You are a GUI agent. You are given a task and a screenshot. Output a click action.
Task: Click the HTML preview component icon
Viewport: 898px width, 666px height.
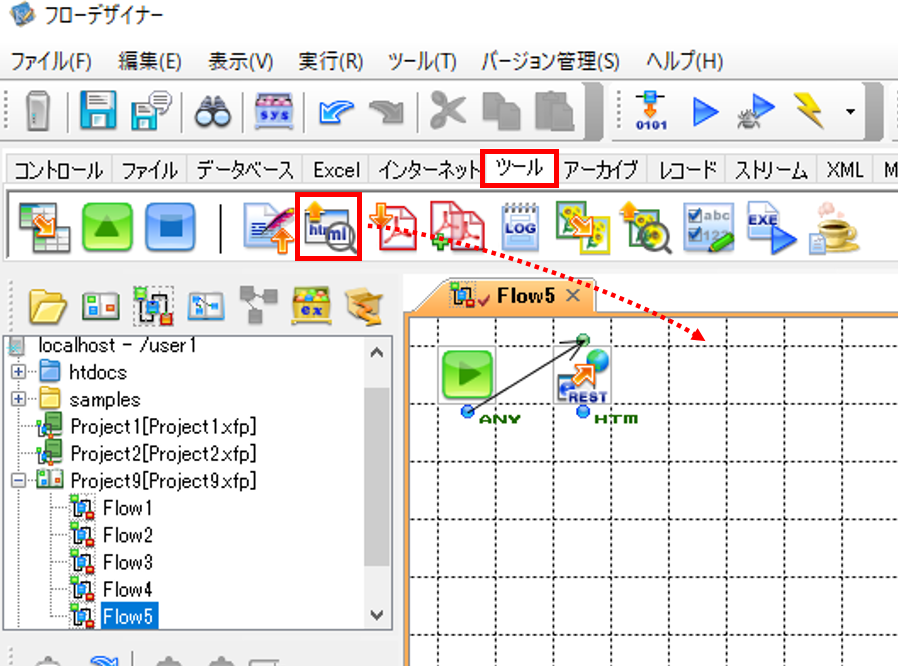coord(329,228)
